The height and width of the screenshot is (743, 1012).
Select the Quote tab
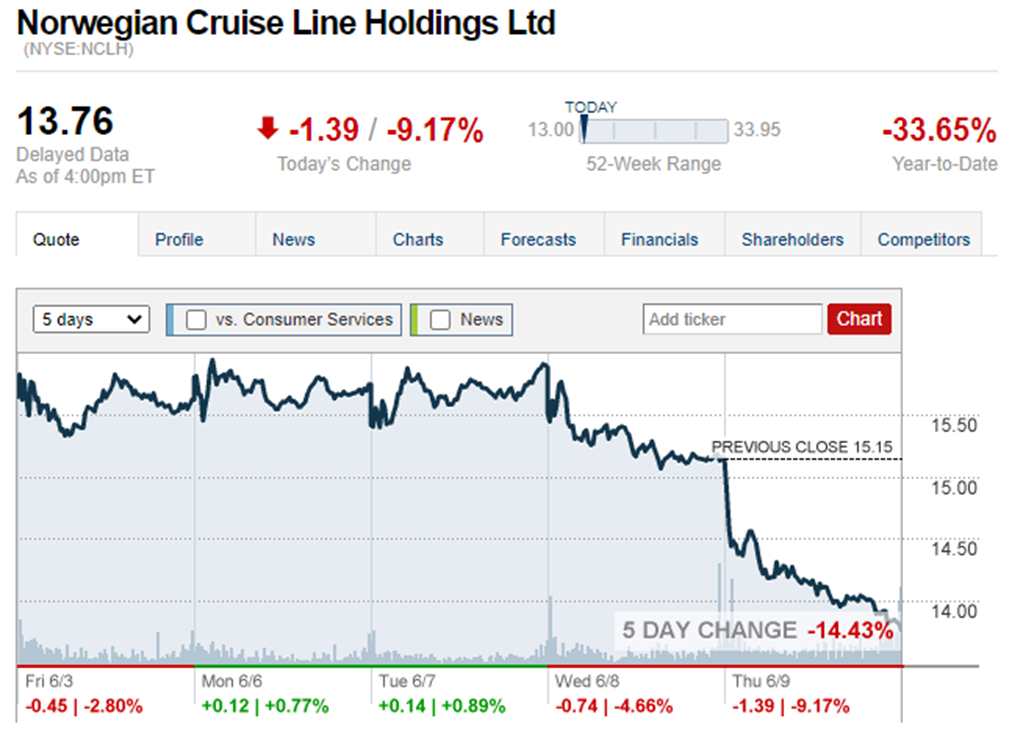point(56,240)
